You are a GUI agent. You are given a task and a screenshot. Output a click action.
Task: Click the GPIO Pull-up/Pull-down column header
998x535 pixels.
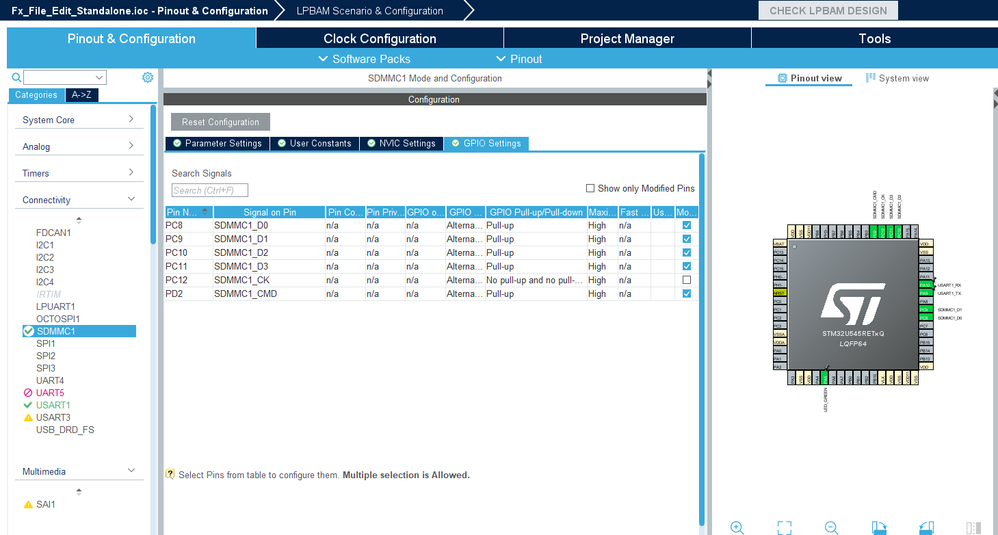coord(536,212)
